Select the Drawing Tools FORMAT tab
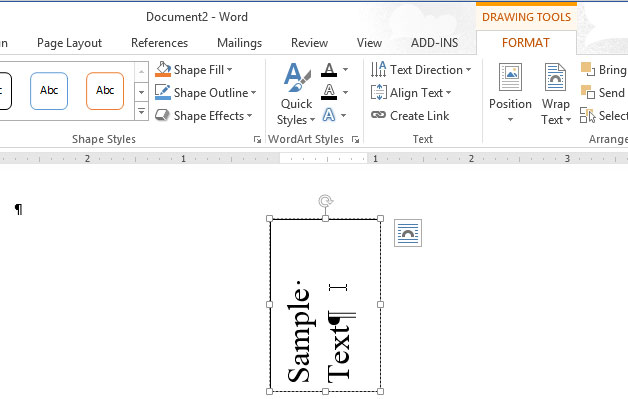 coord(526,43)
